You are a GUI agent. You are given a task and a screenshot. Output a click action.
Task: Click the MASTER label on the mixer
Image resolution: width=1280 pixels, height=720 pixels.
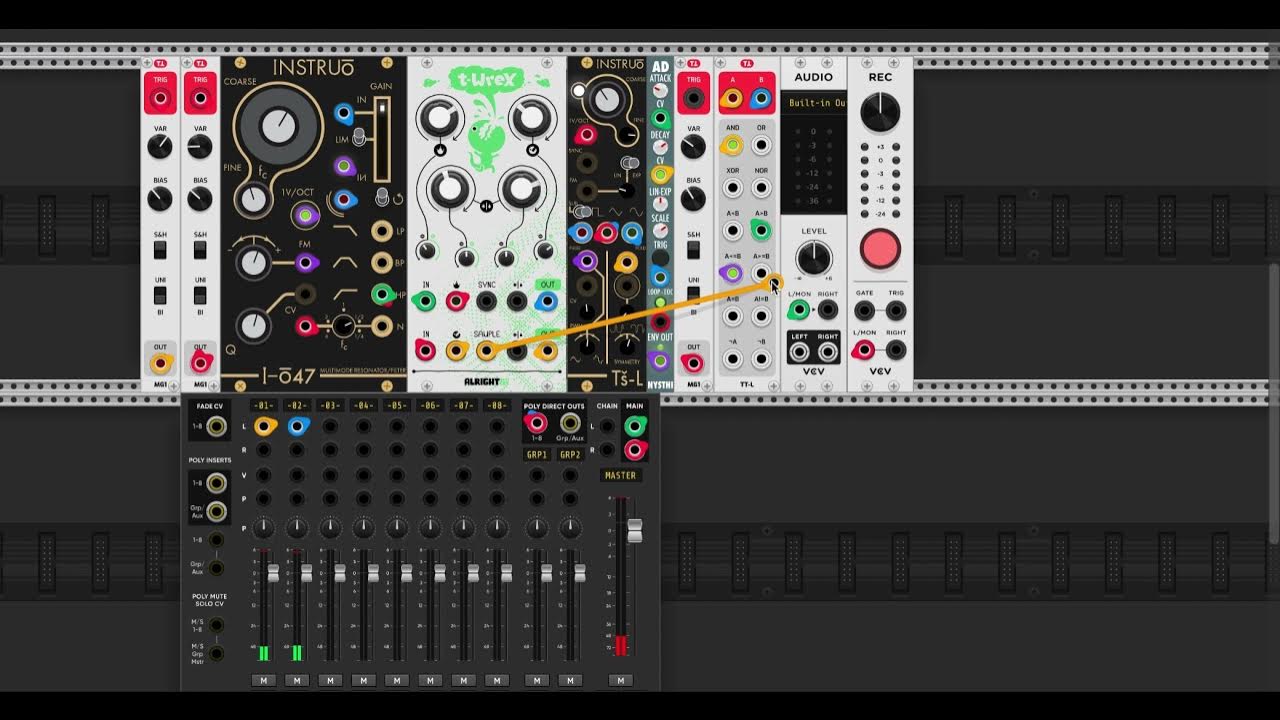click(620, 475)
